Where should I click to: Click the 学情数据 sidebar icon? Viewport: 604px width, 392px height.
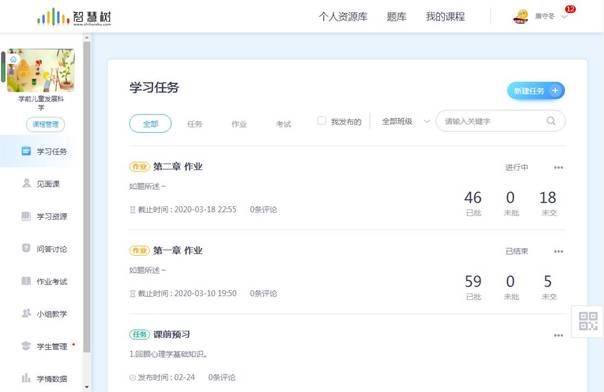26,378
